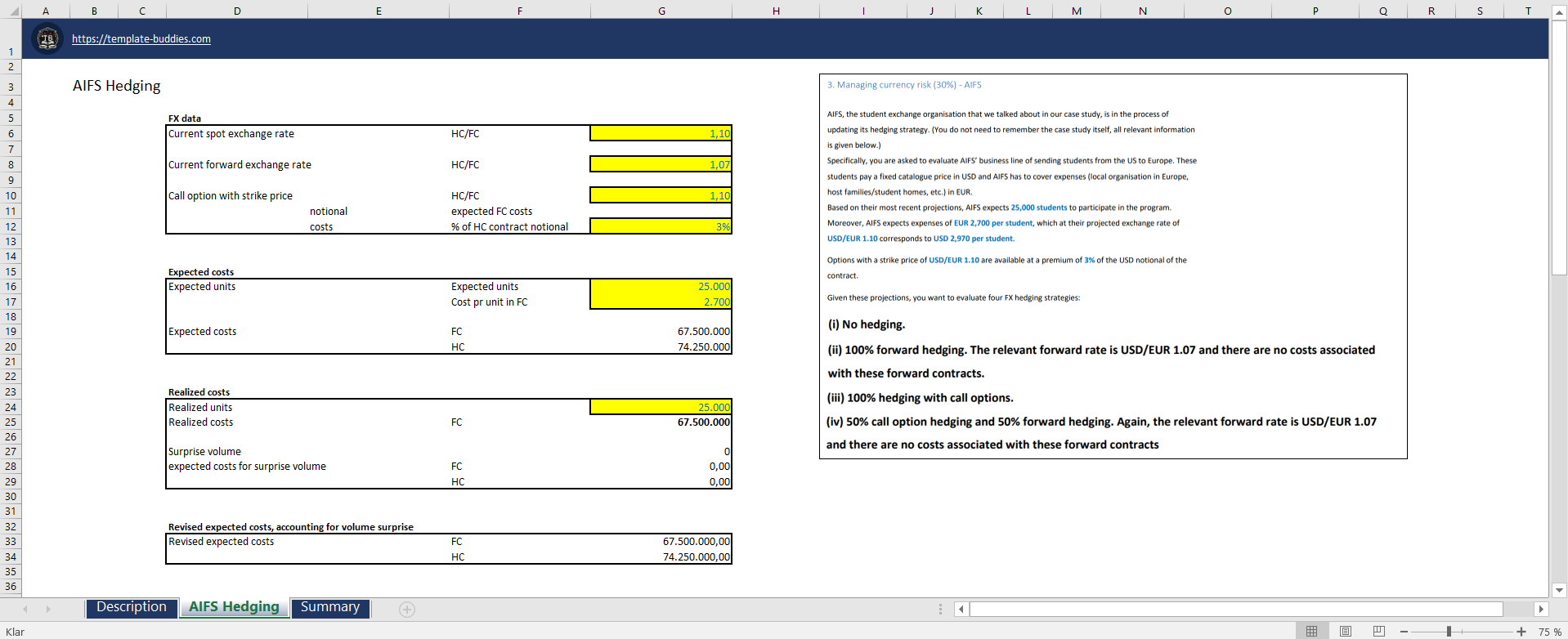
Task: Click expected costs HC value 74.250.000
Action: [704, 347]
